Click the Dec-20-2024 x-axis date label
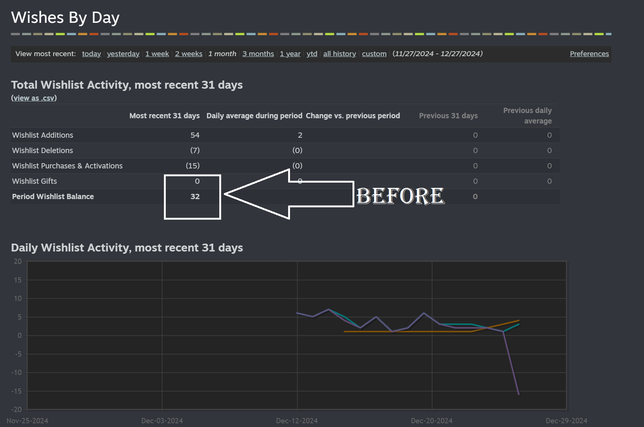 coord(432,421)
